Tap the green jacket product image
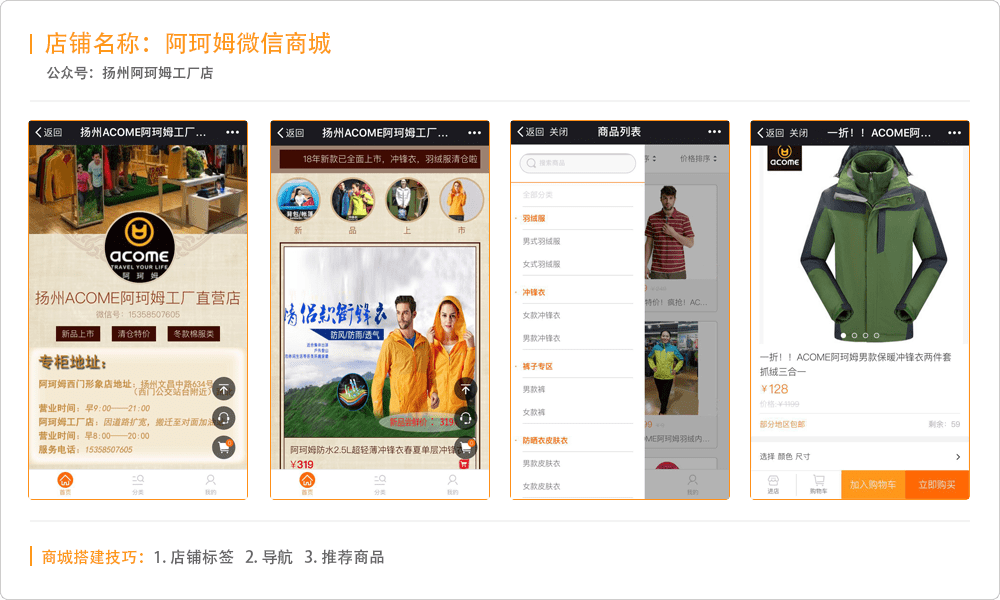Screen dimensions: 1000x600 coord(874,242)
